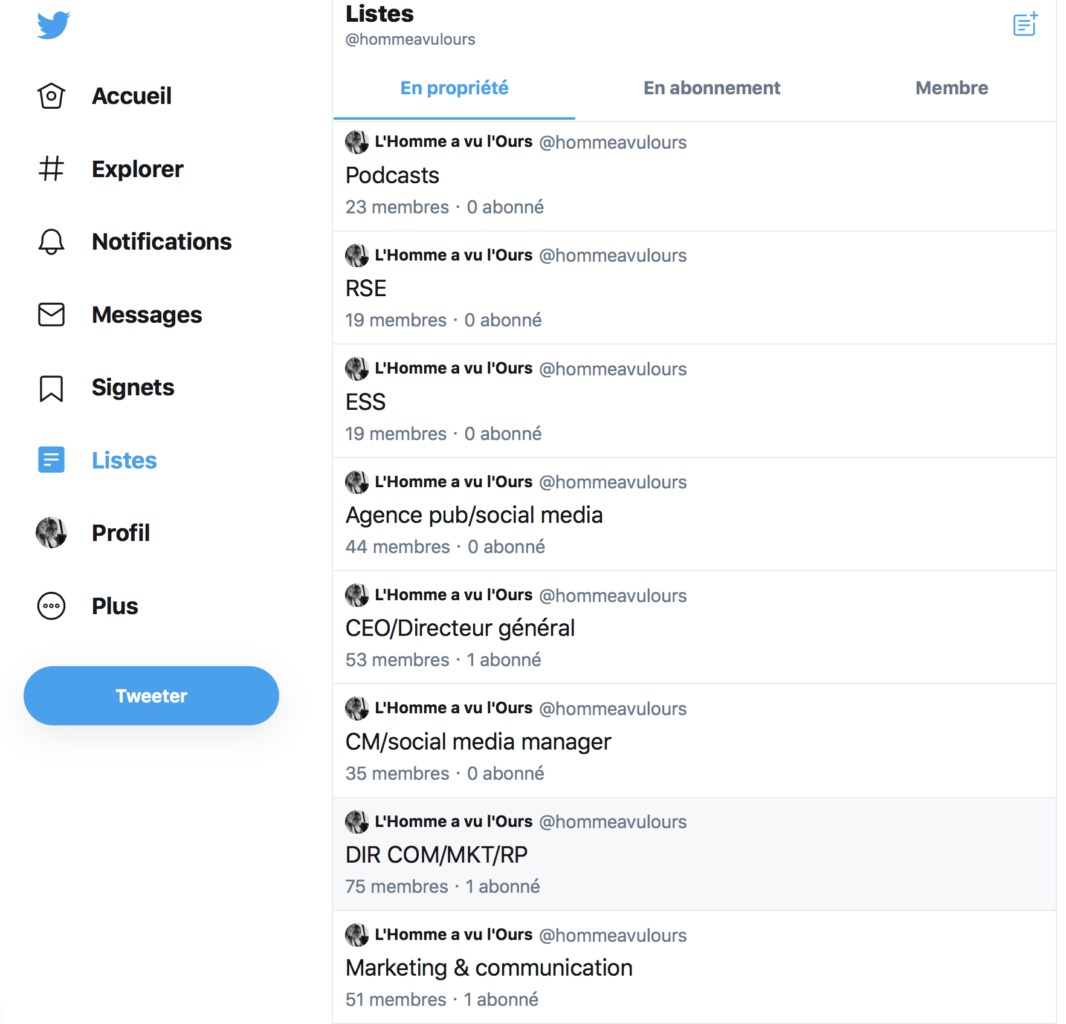The image size is (1066, 1024).
Task: Click the Tweeter button
Action: click(151, 696)
